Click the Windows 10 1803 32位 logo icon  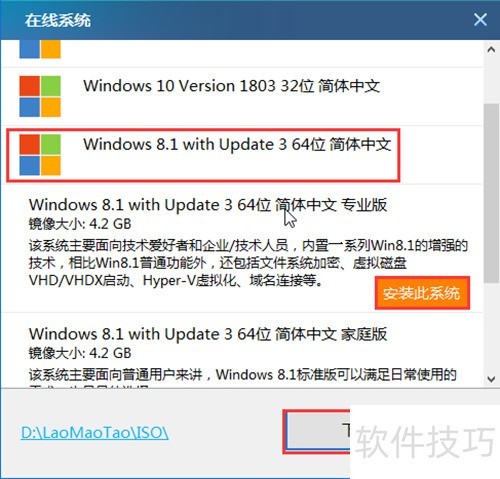[40, 96]
